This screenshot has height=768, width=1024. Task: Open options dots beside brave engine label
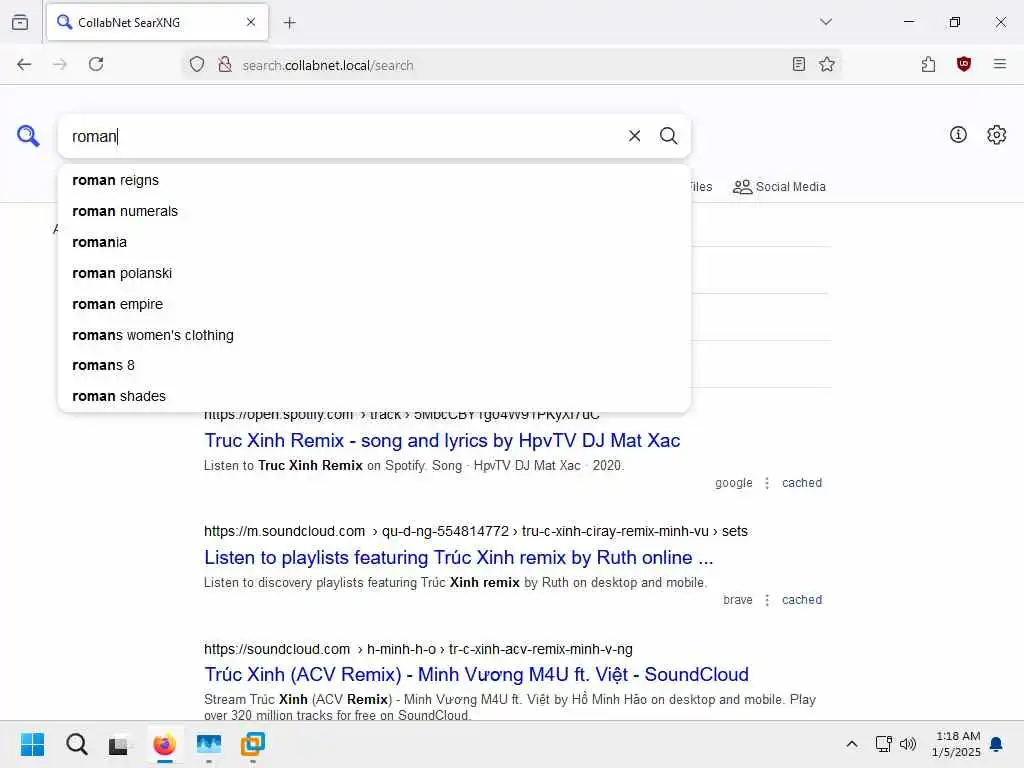(x=767, y=600)
